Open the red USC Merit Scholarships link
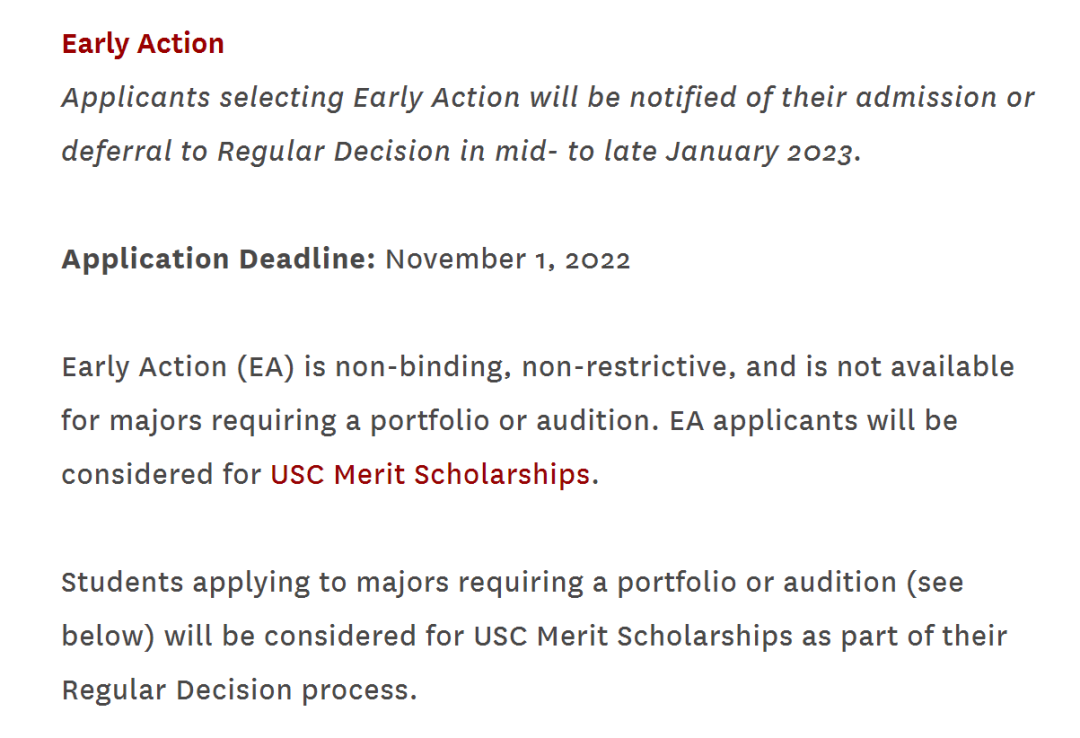 pos(429,474)
